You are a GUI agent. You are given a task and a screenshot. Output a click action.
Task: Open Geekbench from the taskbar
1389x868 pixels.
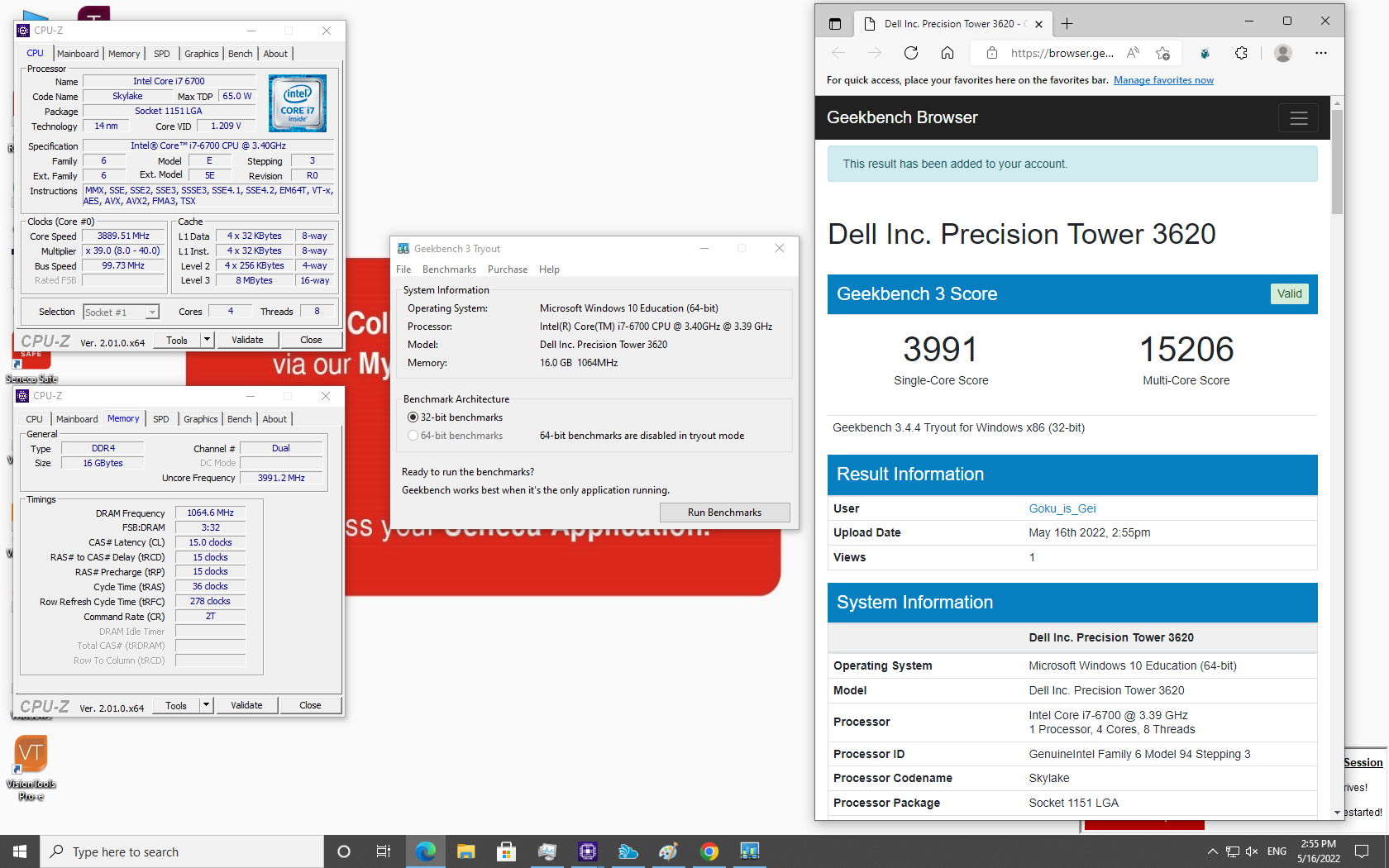tap(750, 851)
